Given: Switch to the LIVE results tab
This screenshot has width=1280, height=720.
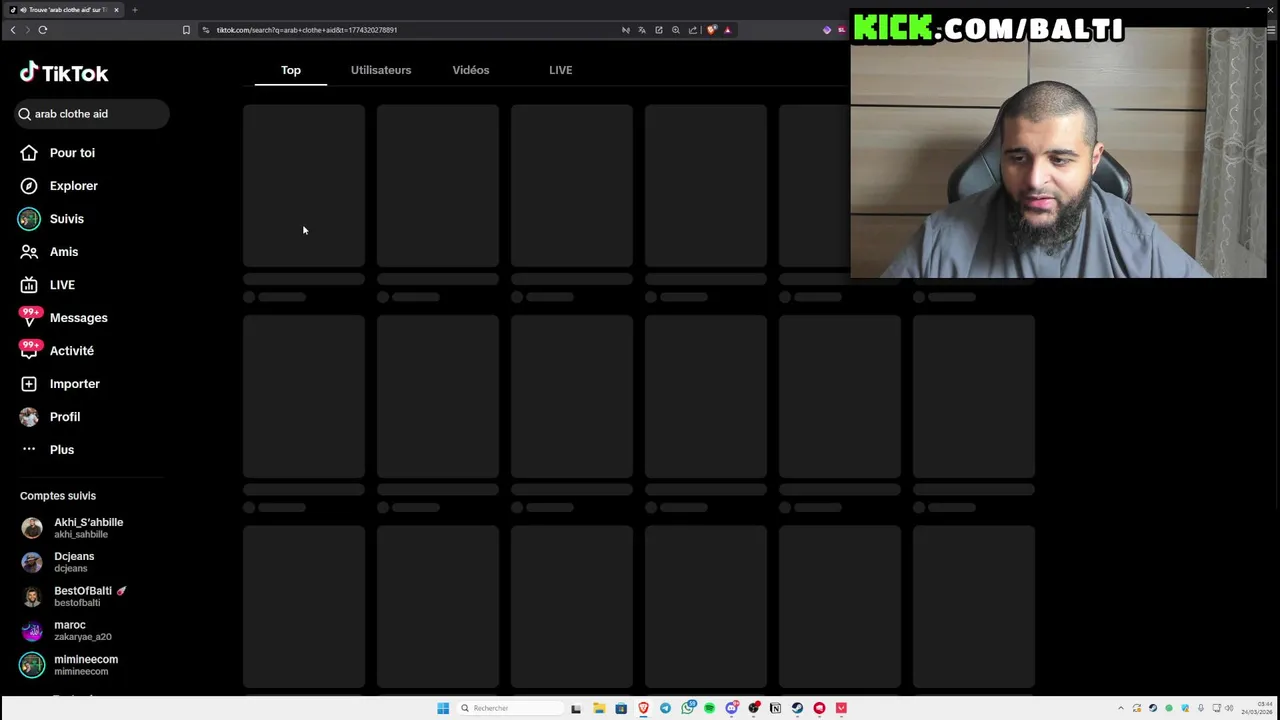Looking at the screenshot, I should (x=561, y=70).
